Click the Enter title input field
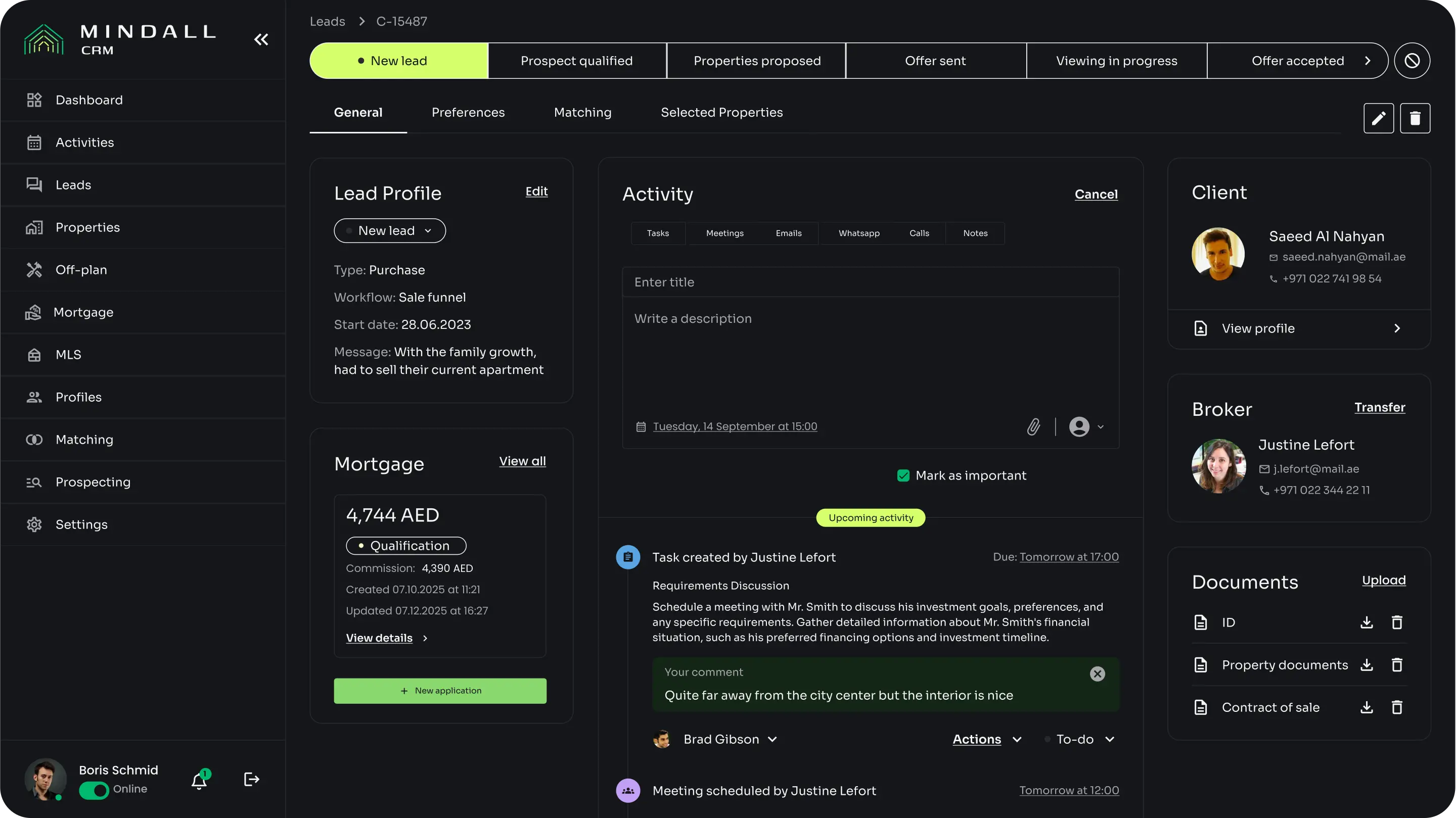The image size is (1456, 818). [x=870, y=282]
